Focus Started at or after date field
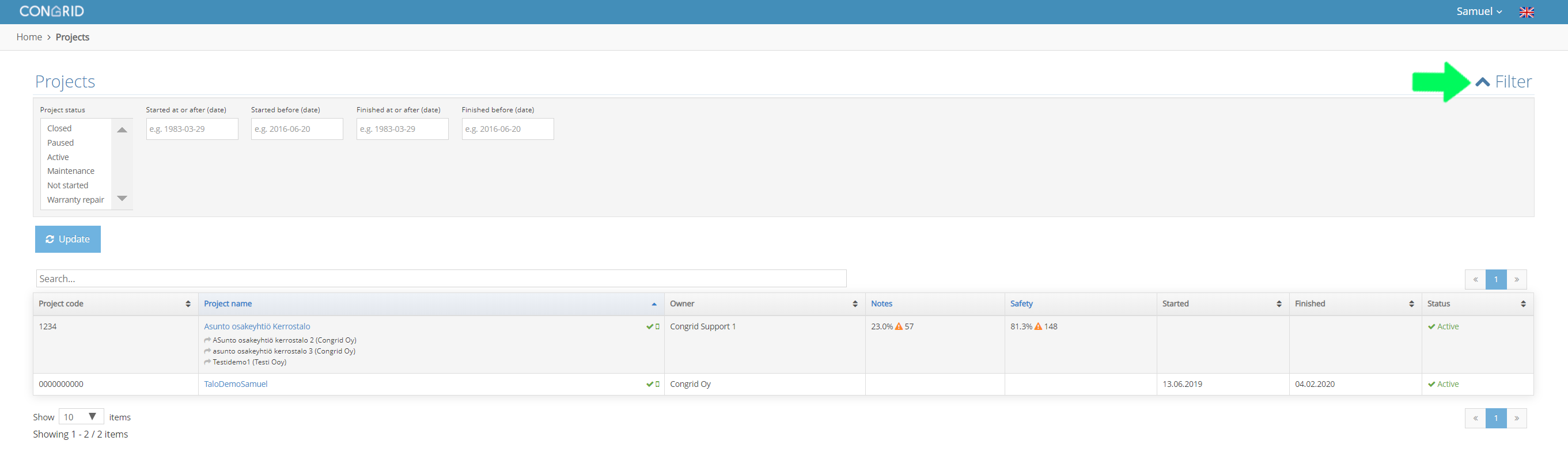1568x456 pixels. 192,129
